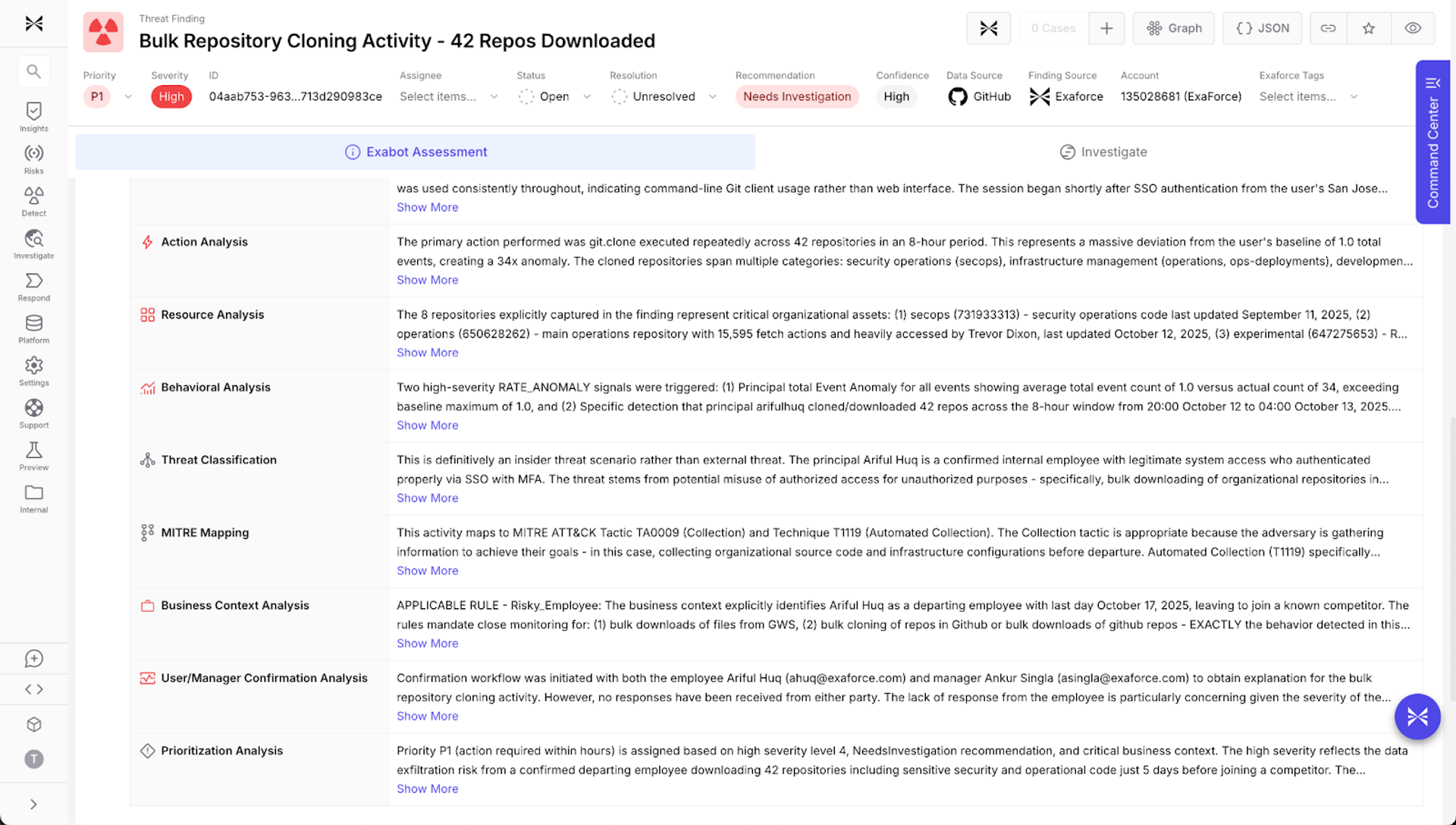Go to Risks section
1456x825 pixels.
(x=33, y=159)
